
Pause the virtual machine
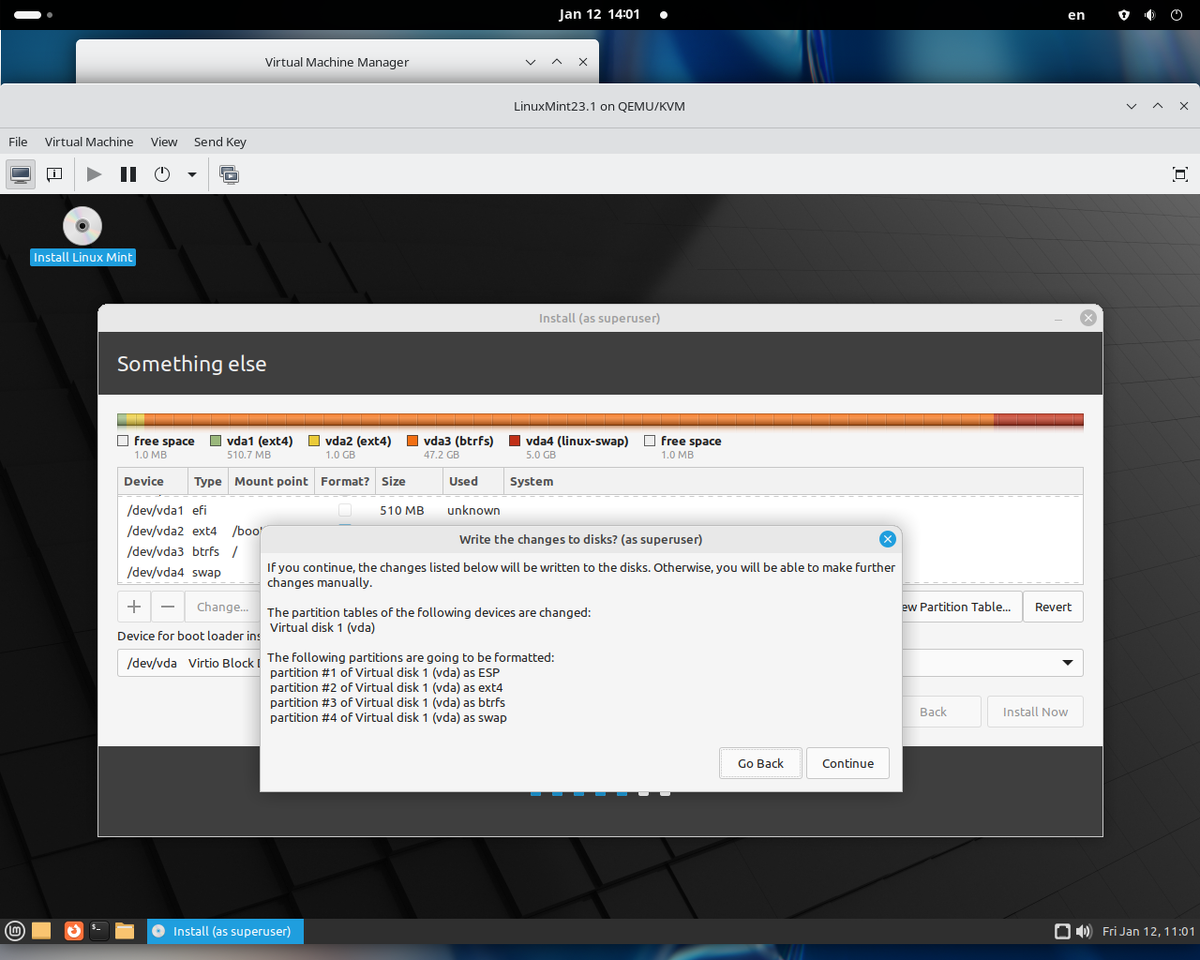click(x=128, y=174)
